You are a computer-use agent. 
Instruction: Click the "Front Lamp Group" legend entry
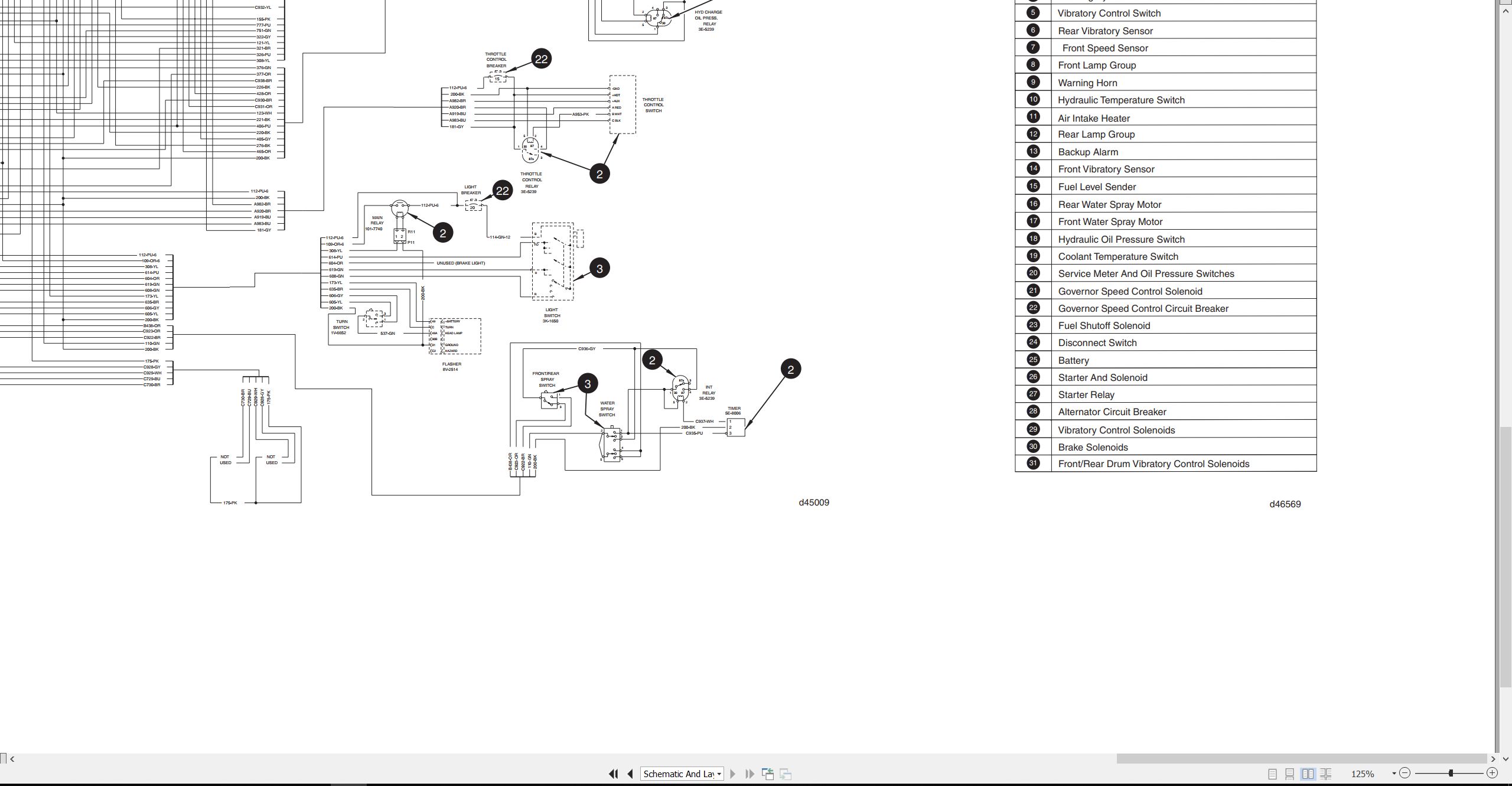pyautogui.click(x=1097, y=65)
